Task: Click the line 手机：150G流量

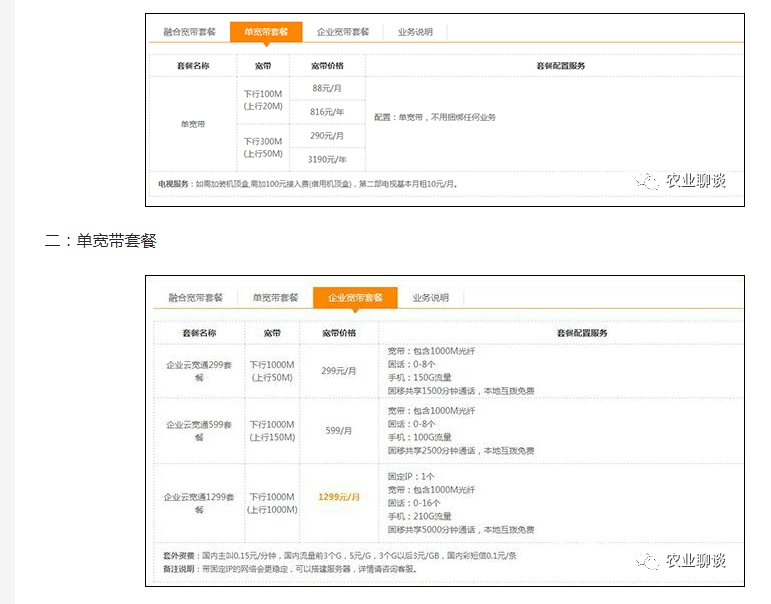Action: coord(419,377)
